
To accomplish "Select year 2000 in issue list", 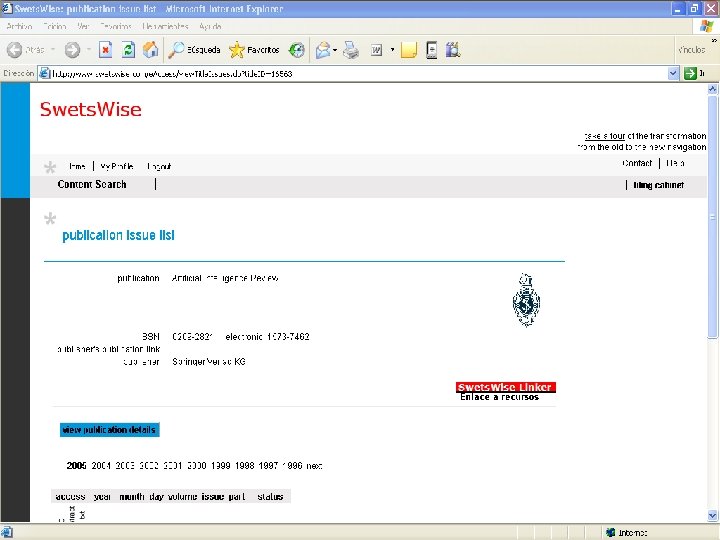I will click(197, 466).
